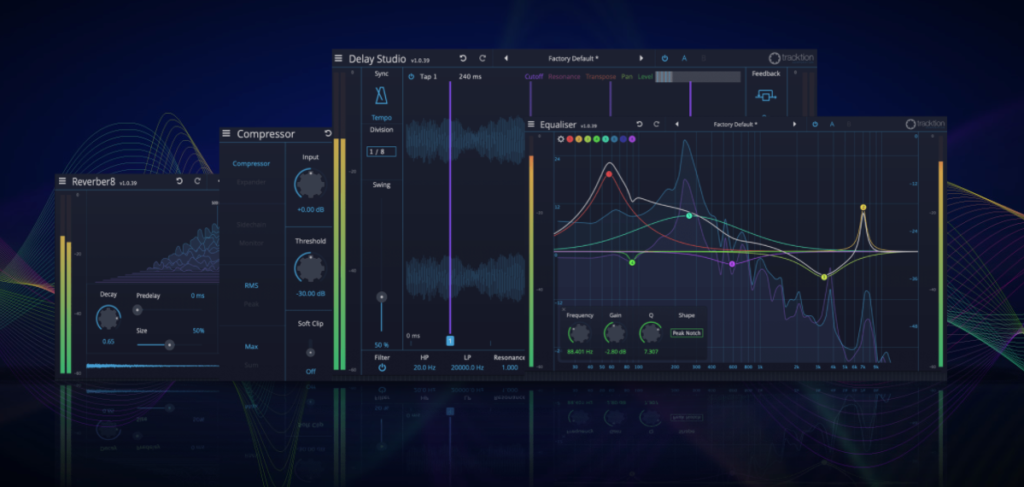Viewport: 1024px width, 487px height.
Task: Open the Equaliser hamburger menu
Action: [532, 124]
